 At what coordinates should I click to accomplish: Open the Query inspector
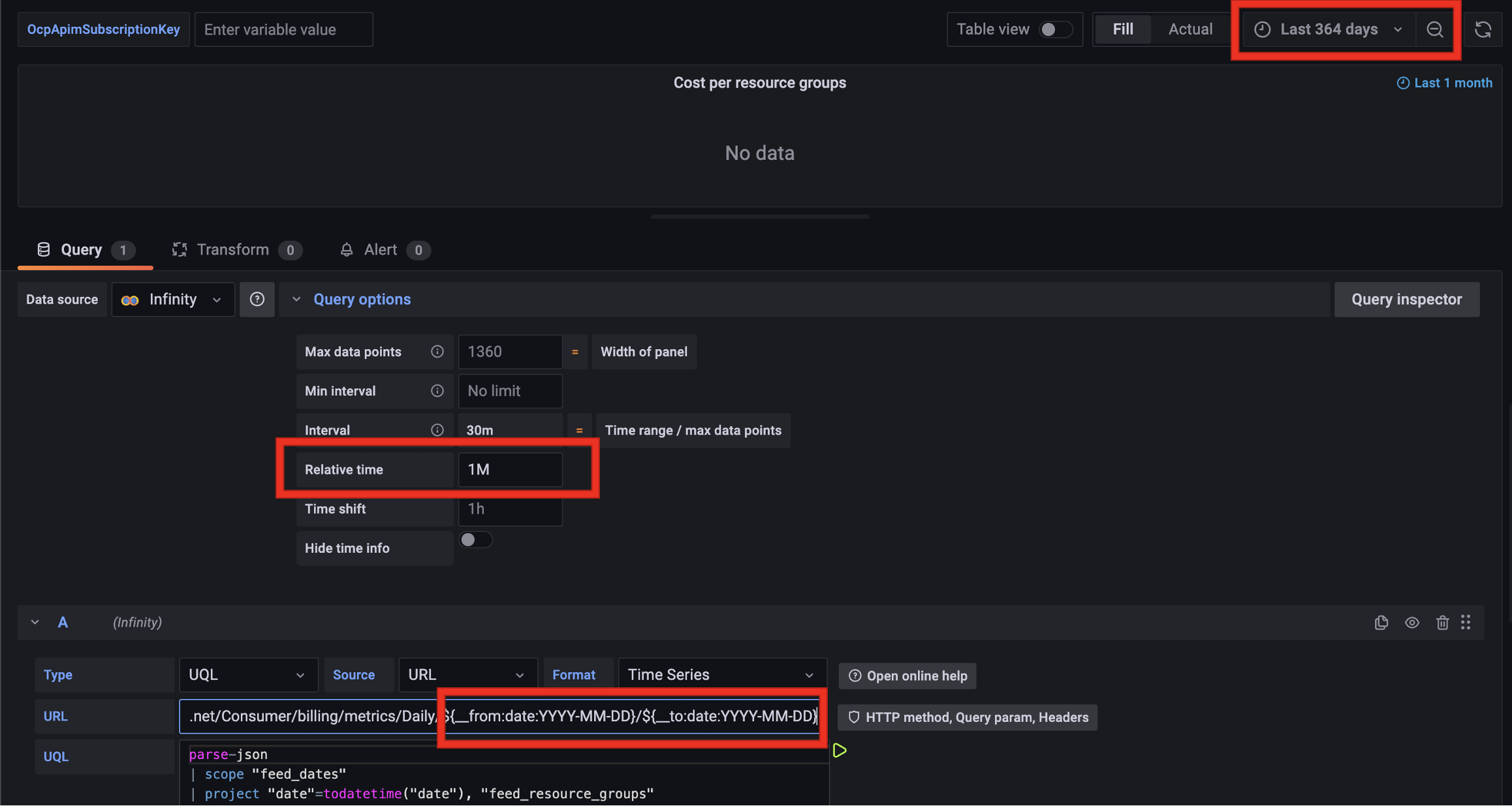(x=1406, y=299)
